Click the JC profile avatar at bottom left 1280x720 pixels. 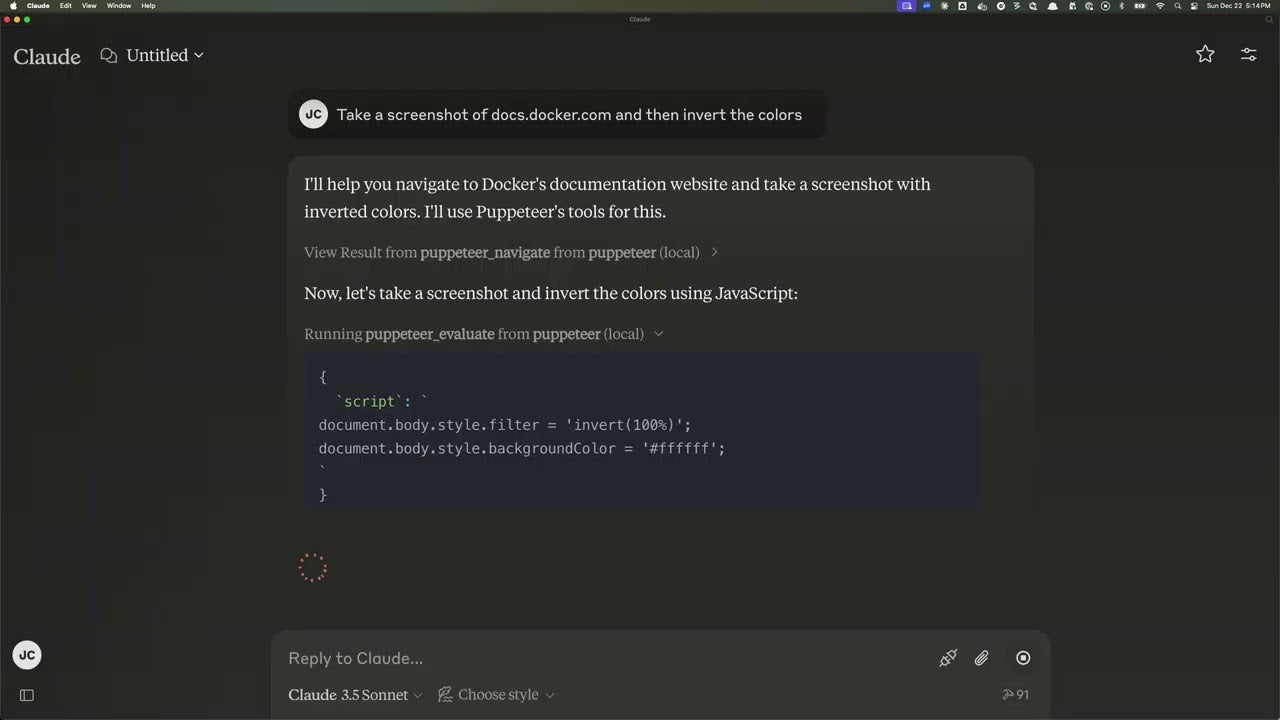click(x=27, y=656)
